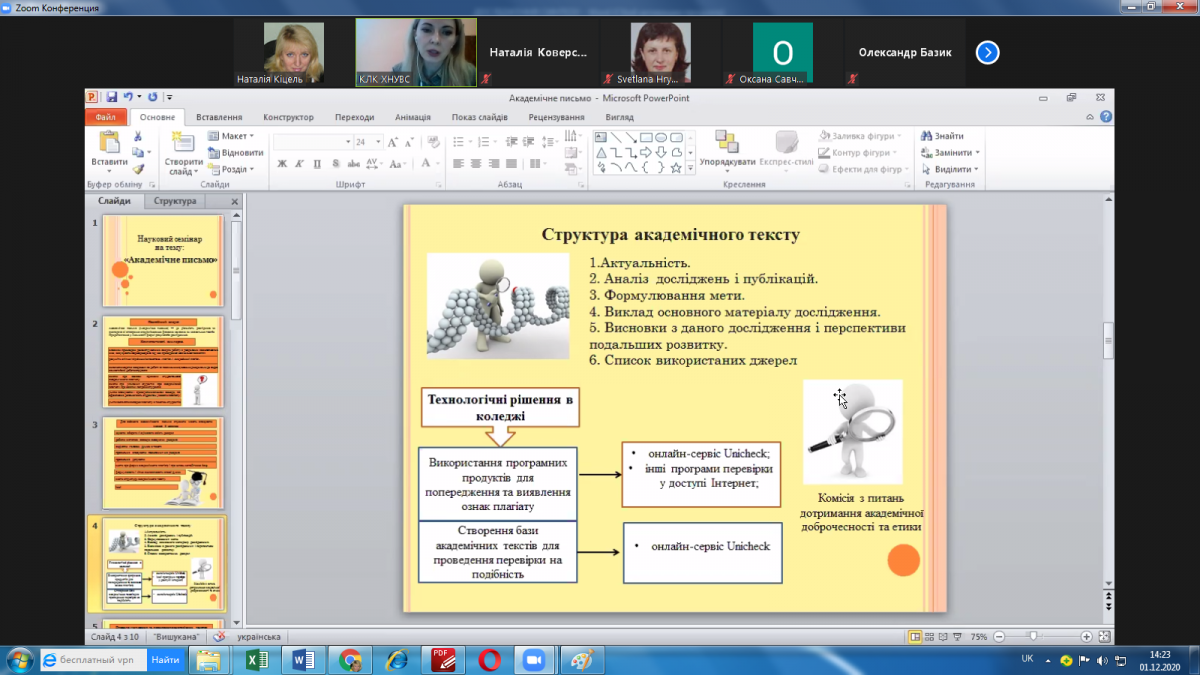Screen dimensions: 1200x675
Task: Click the Cut scissors icon
Action: [139, 137]
